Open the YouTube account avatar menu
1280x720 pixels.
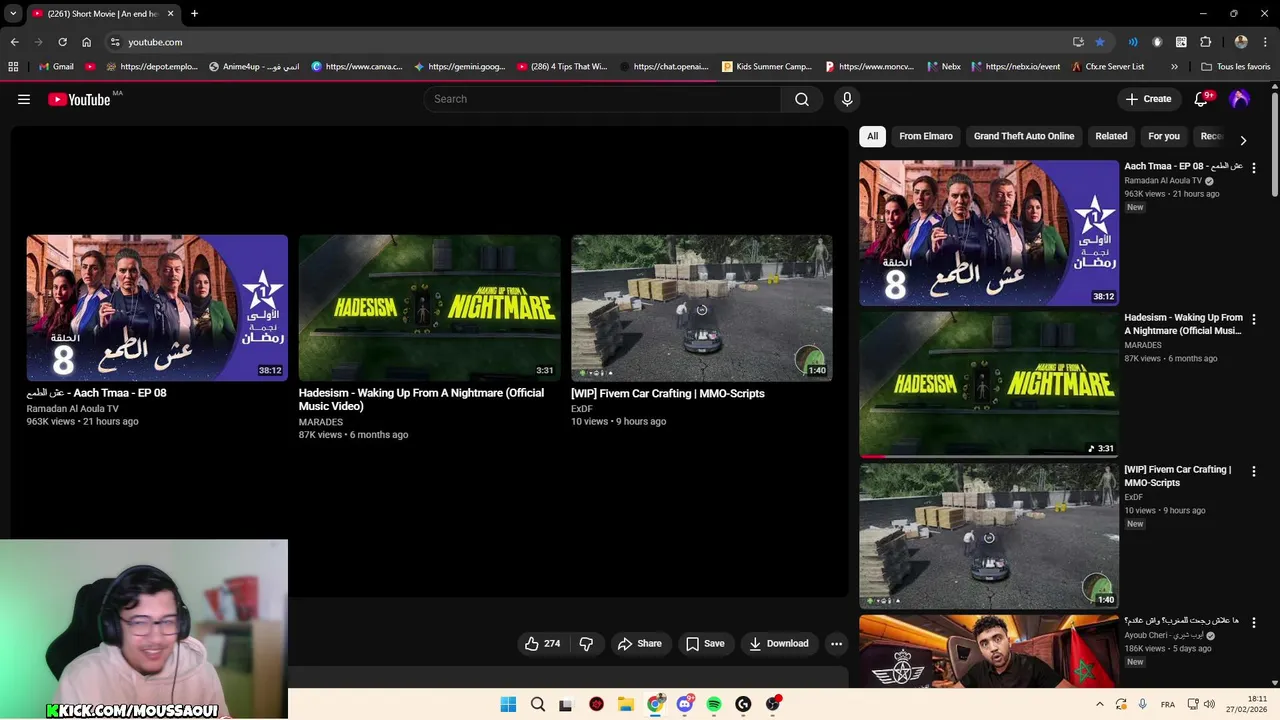coord(1239,99)
